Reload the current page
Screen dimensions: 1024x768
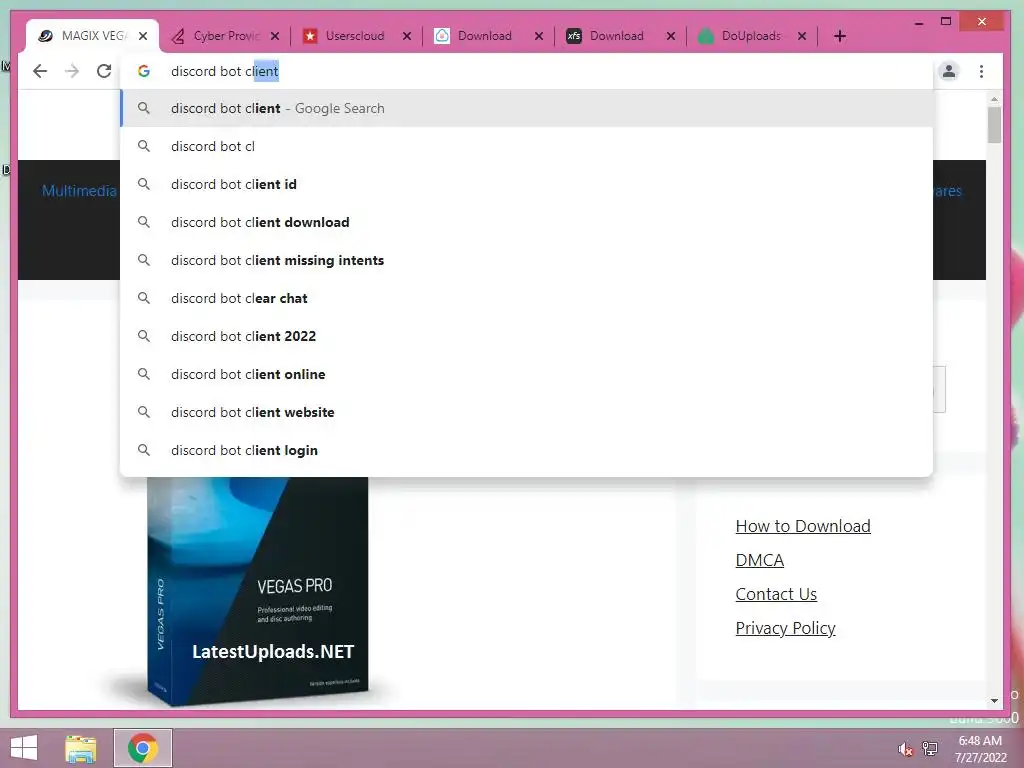click(x=104, y=71)
